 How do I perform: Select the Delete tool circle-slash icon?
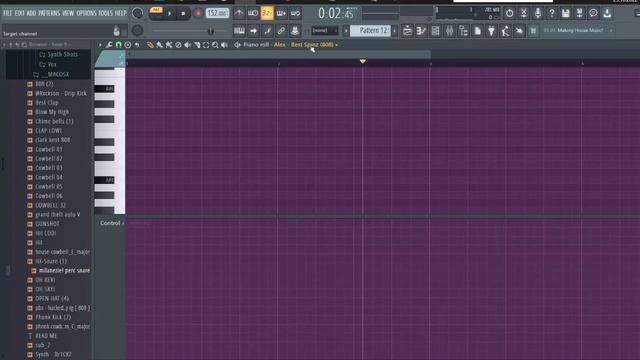178,45
